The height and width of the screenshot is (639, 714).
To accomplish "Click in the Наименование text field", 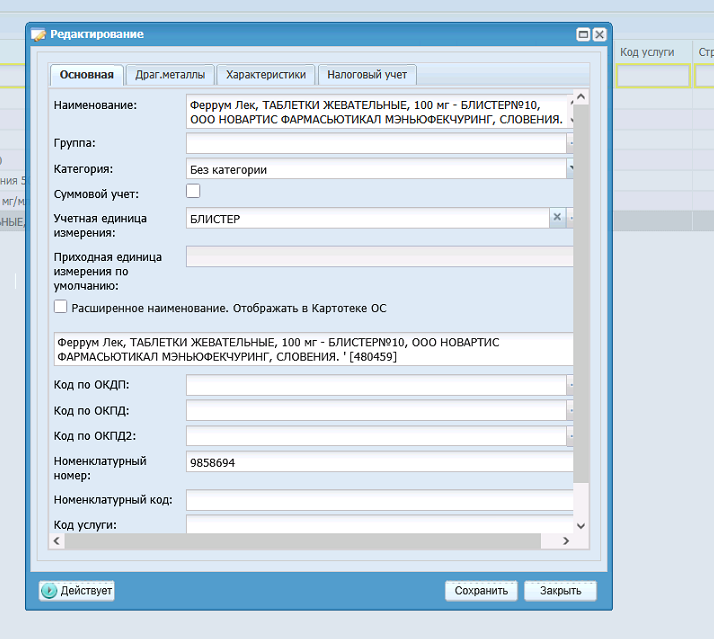I will [376, 112].
